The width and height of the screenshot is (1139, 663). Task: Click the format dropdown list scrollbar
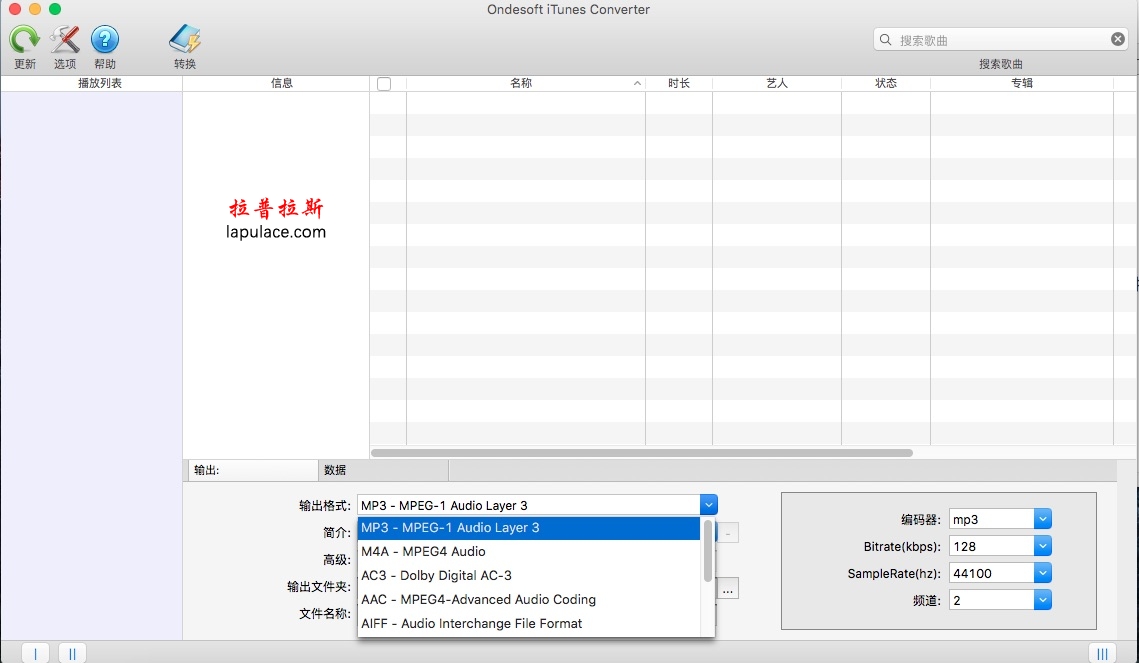708,550
